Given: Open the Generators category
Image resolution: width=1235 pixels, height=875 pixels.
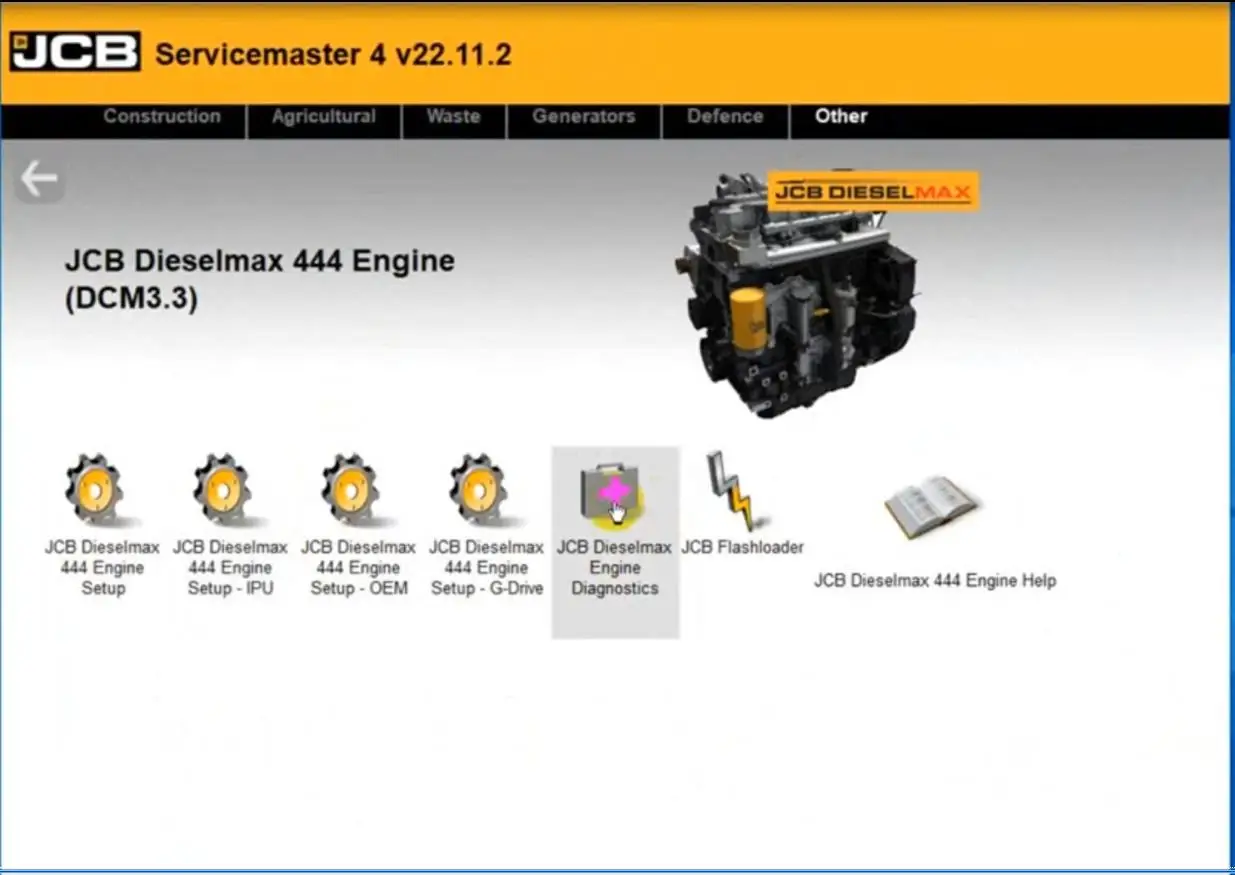Looking at the screenshot, I should click(x=582, y=117).
